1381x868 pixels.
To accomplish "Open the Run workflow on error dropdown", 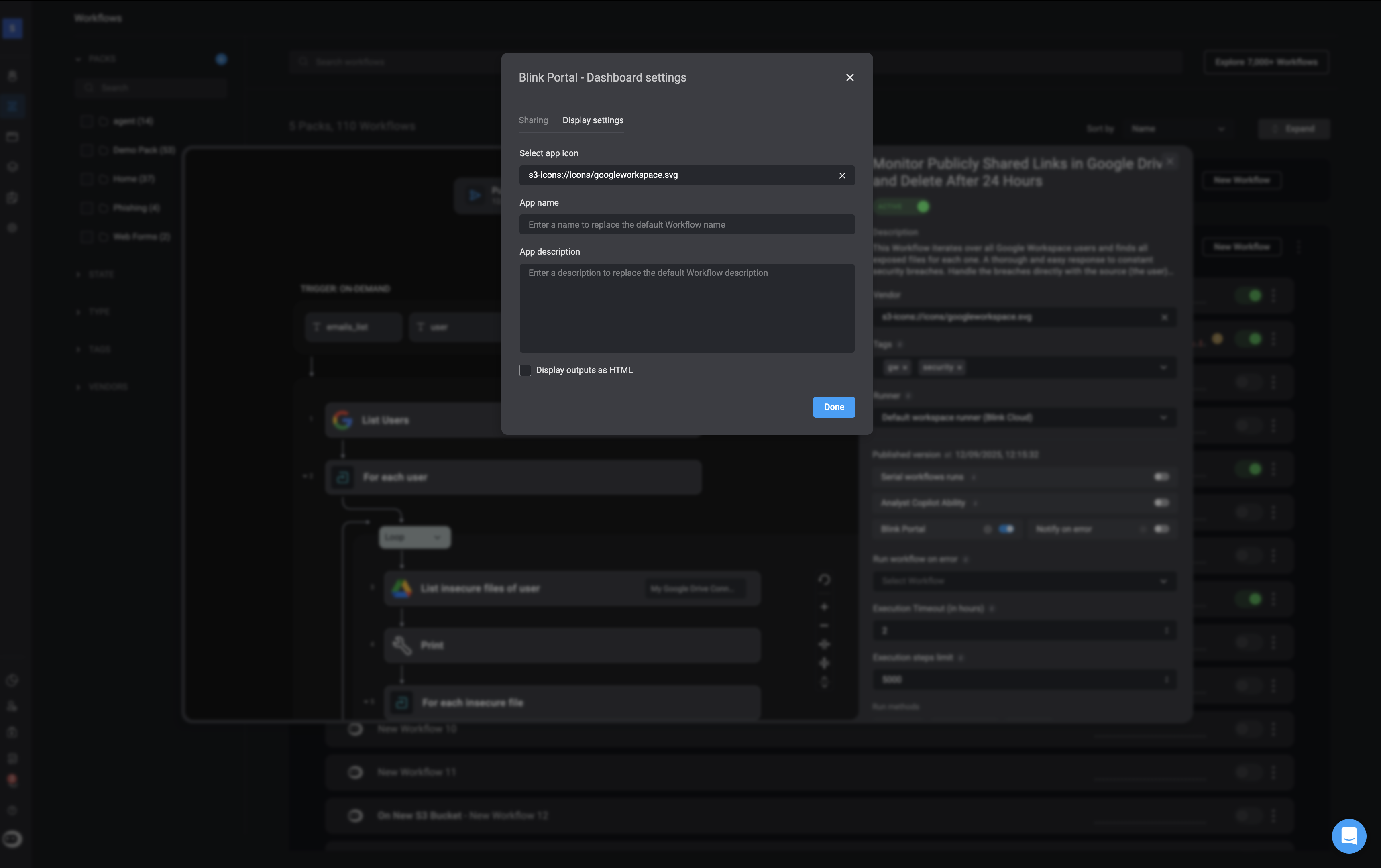I will pos(1024,581).
